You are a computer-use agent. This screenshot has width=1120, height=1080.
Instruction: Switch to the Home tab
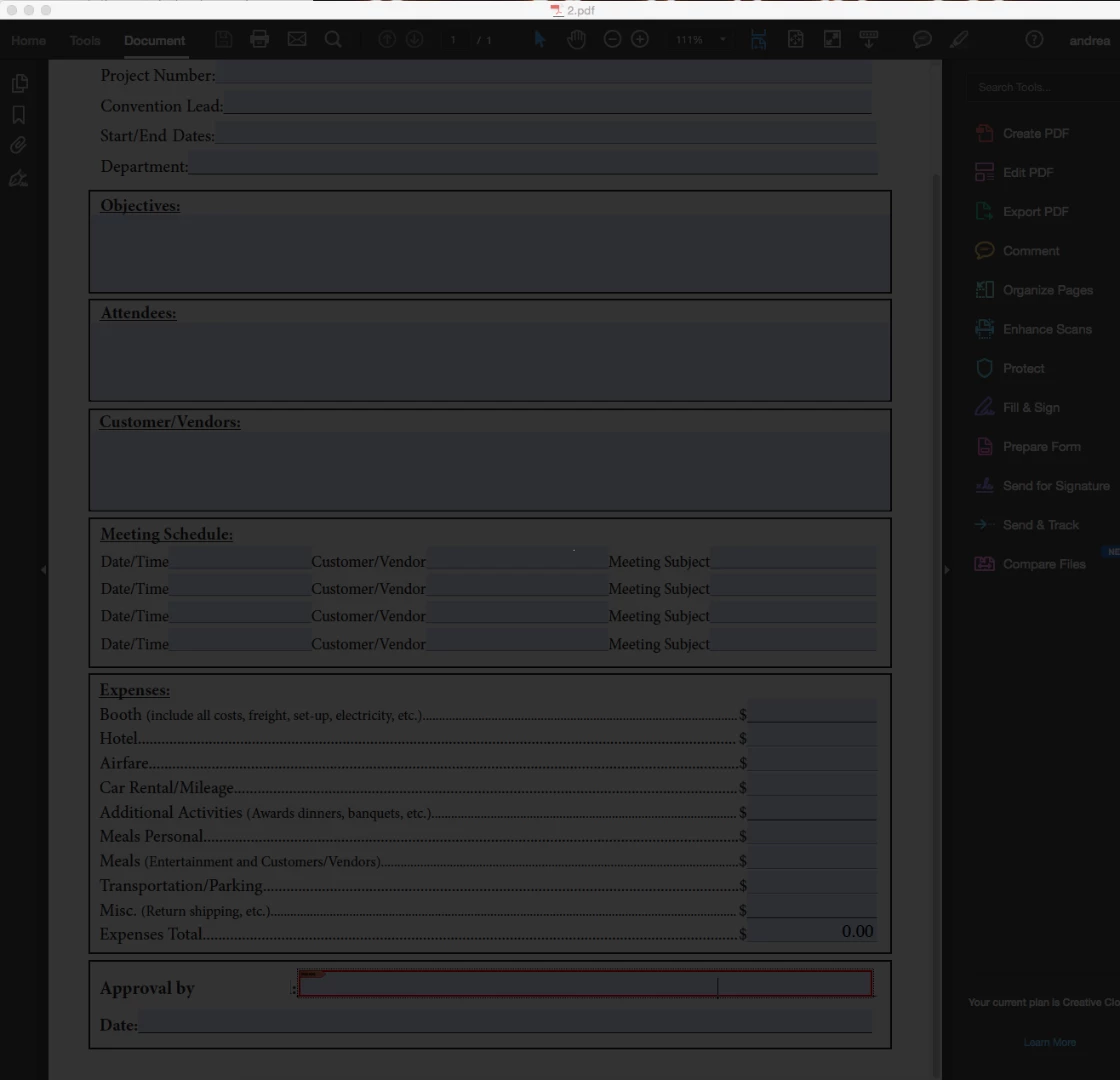(x=29, y=41)
